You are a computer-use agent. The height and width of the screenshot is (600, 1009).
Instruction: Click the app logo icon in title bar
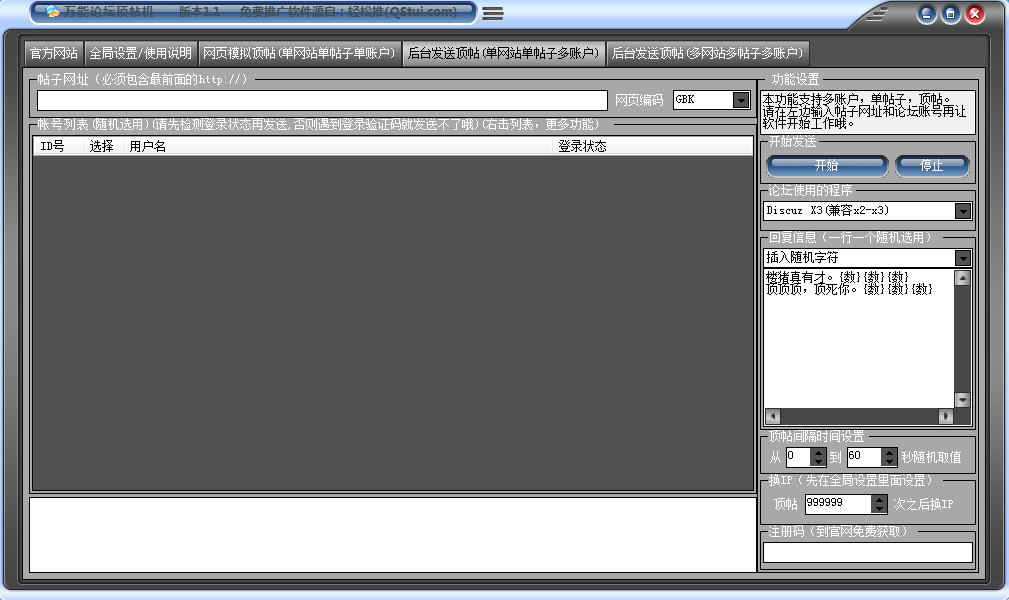(52, 13)
